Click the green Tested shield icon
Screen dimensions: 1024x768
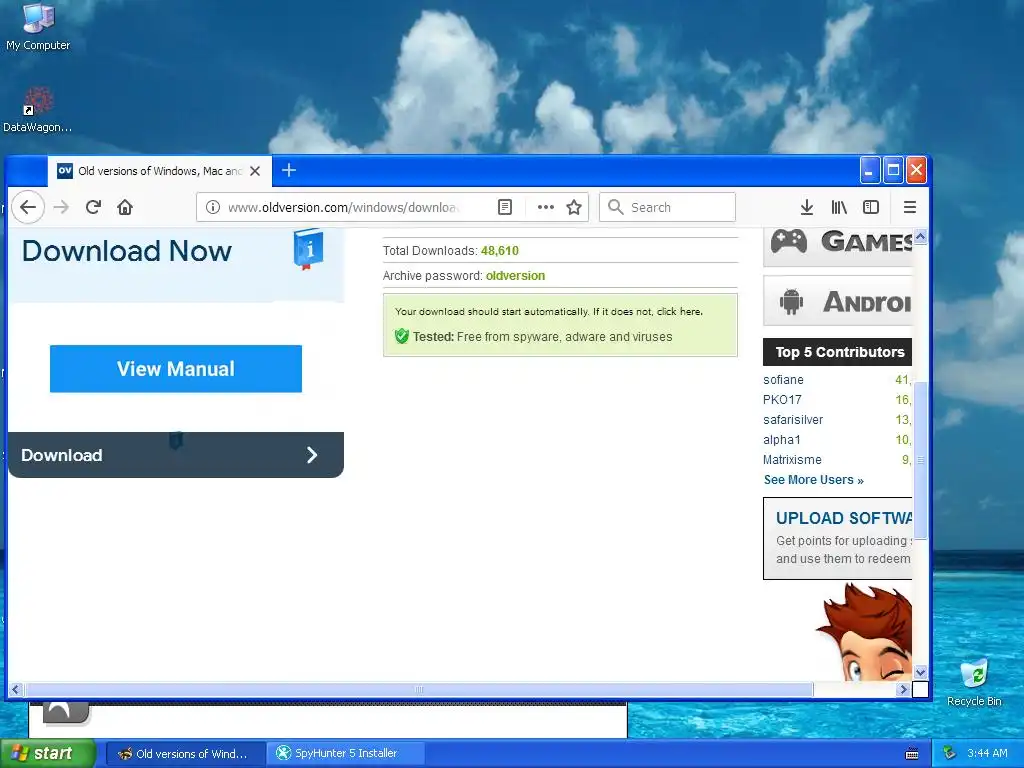pos(402,336)
